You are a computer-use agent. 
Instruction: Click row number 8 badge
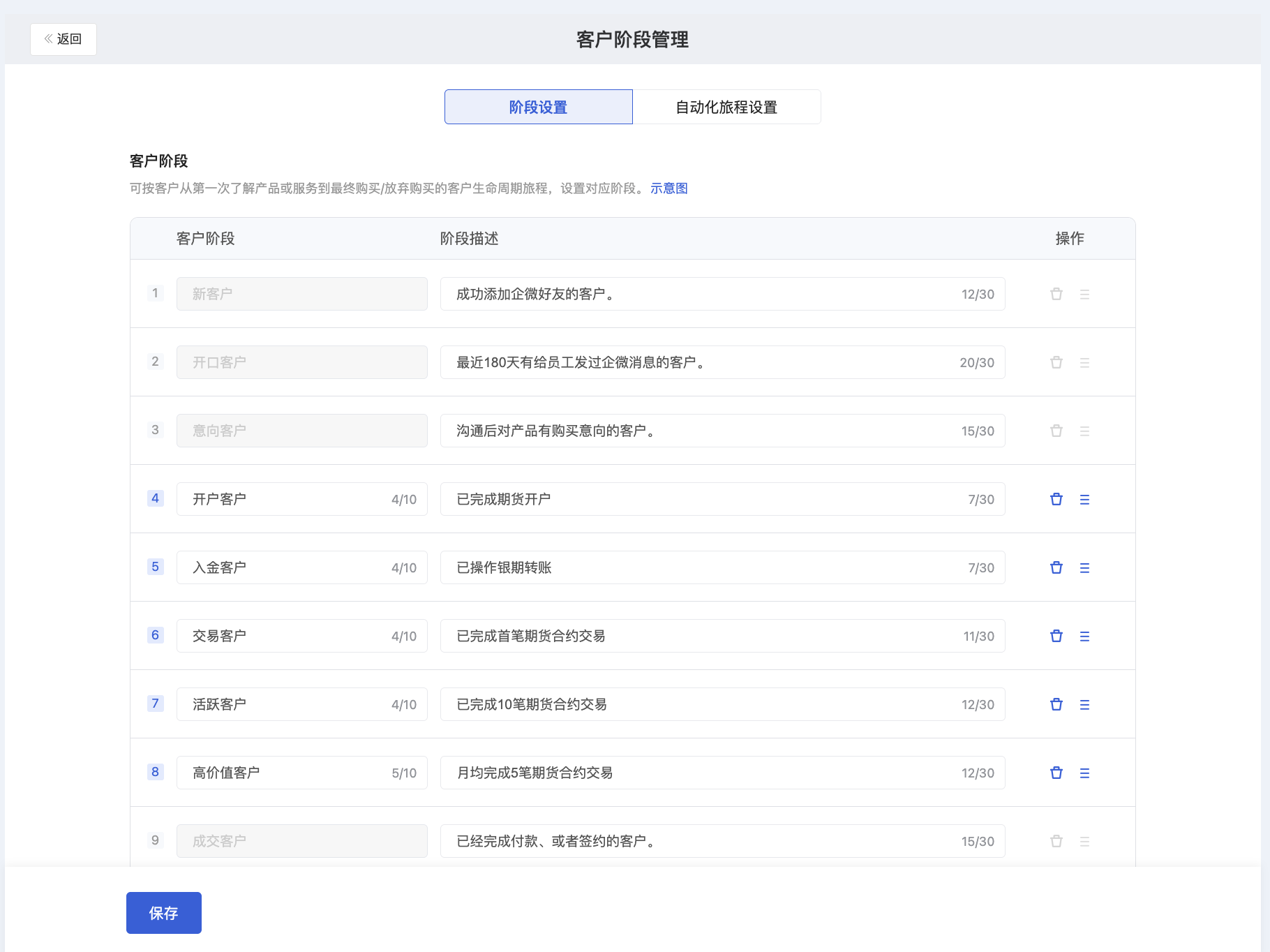coord(156,772)
